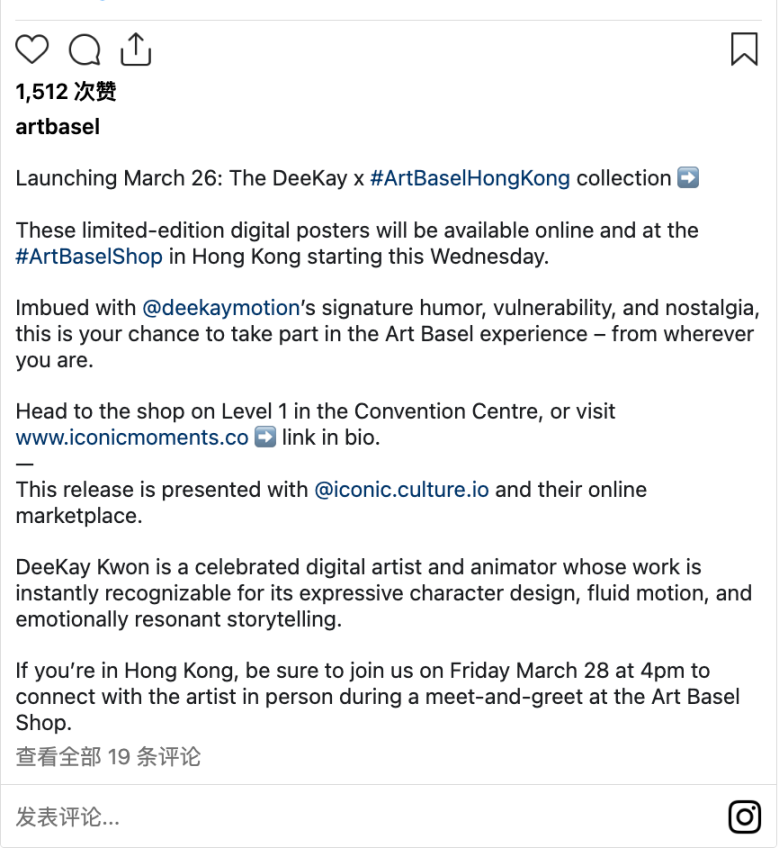Open @iconic.culture.io profile mention
779x848 pixels.
(402, 489)
